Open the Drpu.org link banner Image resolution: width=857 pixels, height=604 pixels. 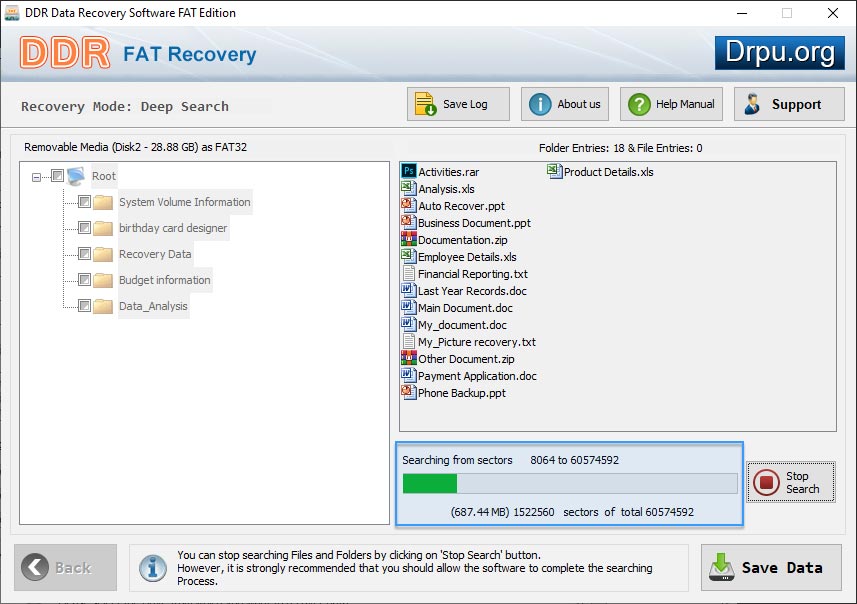click(x=779, y=53)
